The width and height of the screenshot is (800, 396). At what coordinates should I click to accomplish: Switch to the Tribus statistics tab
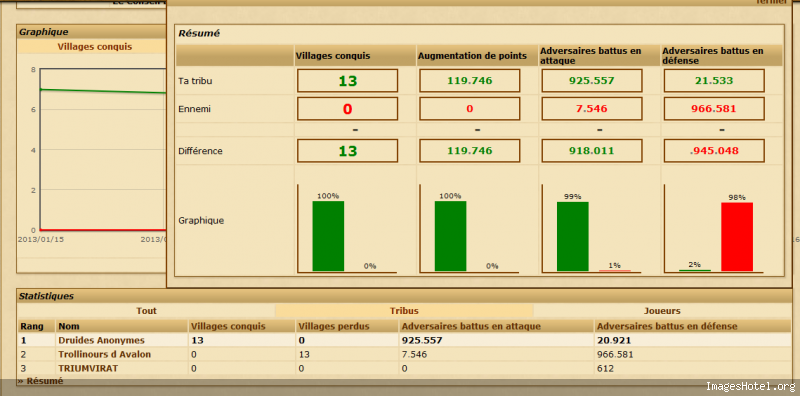404,311
